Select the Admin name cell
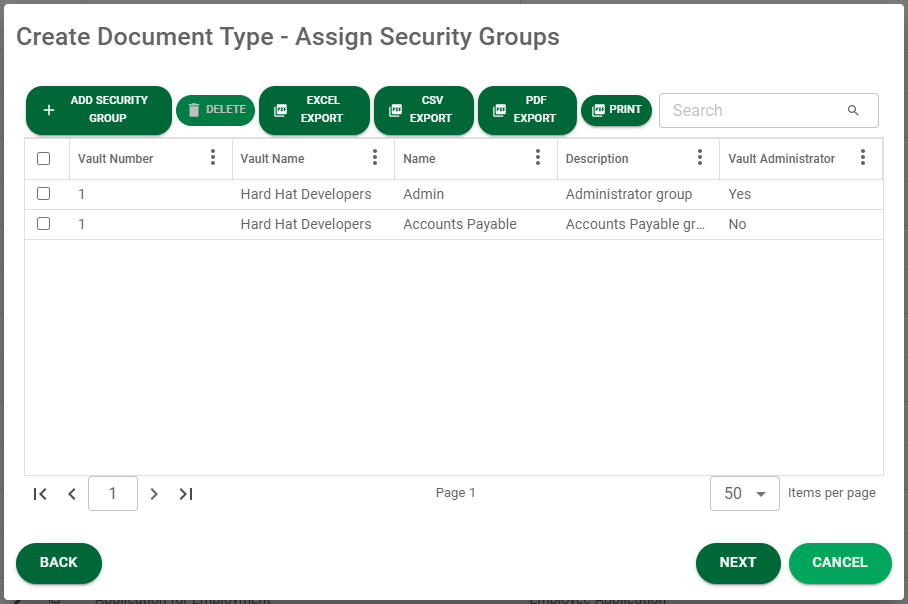This screenshot has width=908, height=604. click(x=423, y=194)
